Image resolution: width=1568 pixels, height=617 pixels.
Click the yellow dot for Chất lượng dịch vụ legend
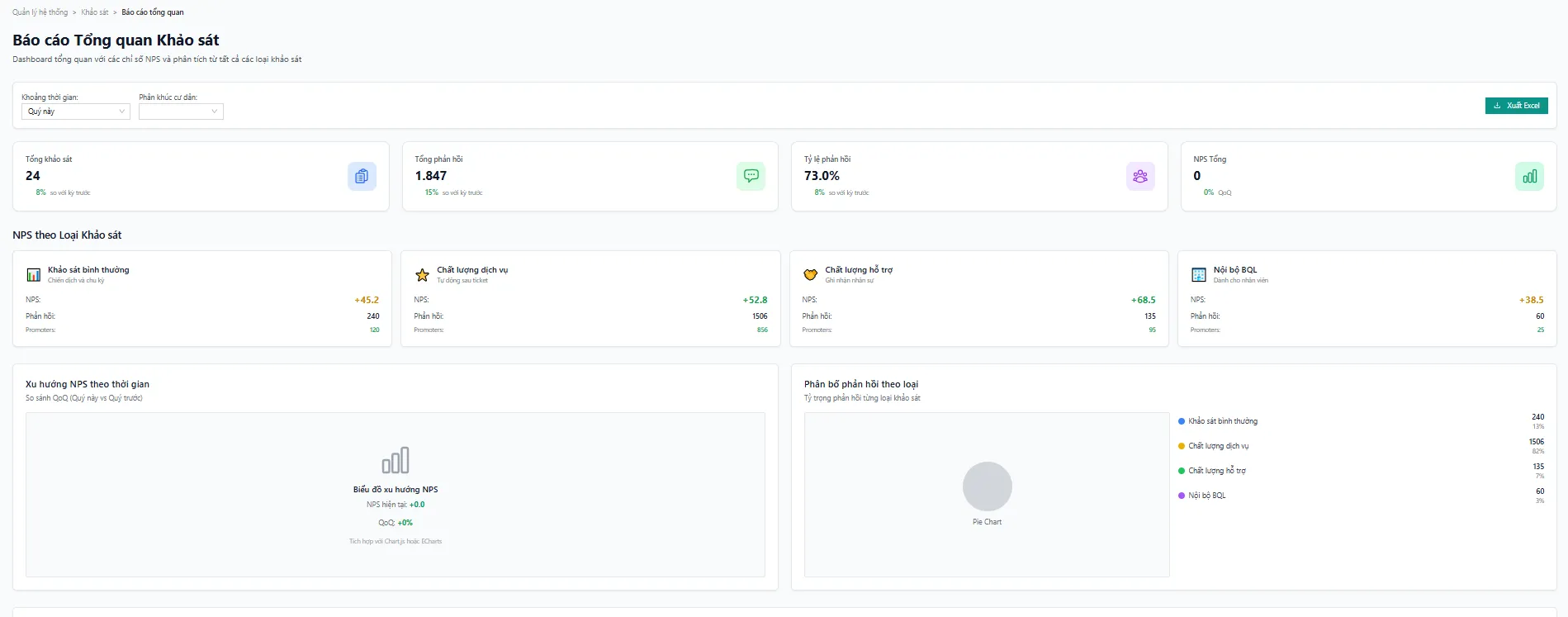click(x=1182, y=446)
